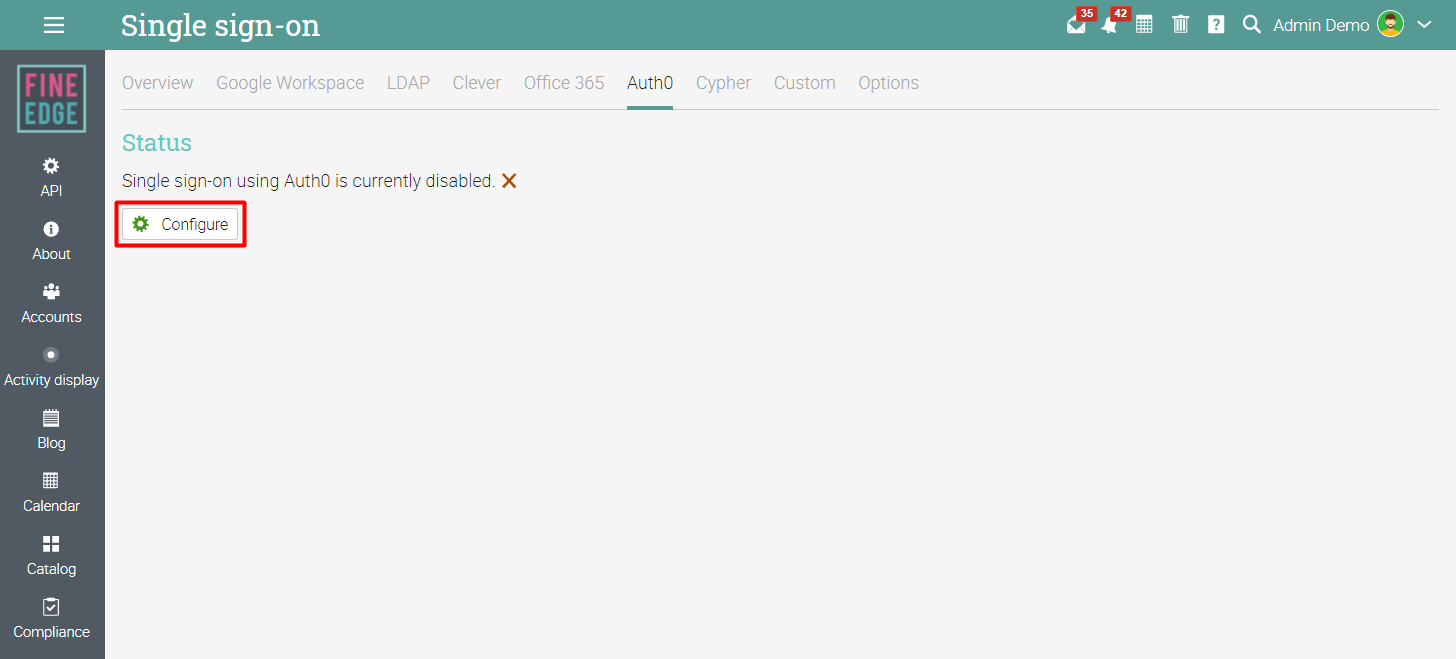Click the Admin Demo avatar
Image resolution: width=1456 pixels, height=659 pixels.
[x=1390, y=25]
